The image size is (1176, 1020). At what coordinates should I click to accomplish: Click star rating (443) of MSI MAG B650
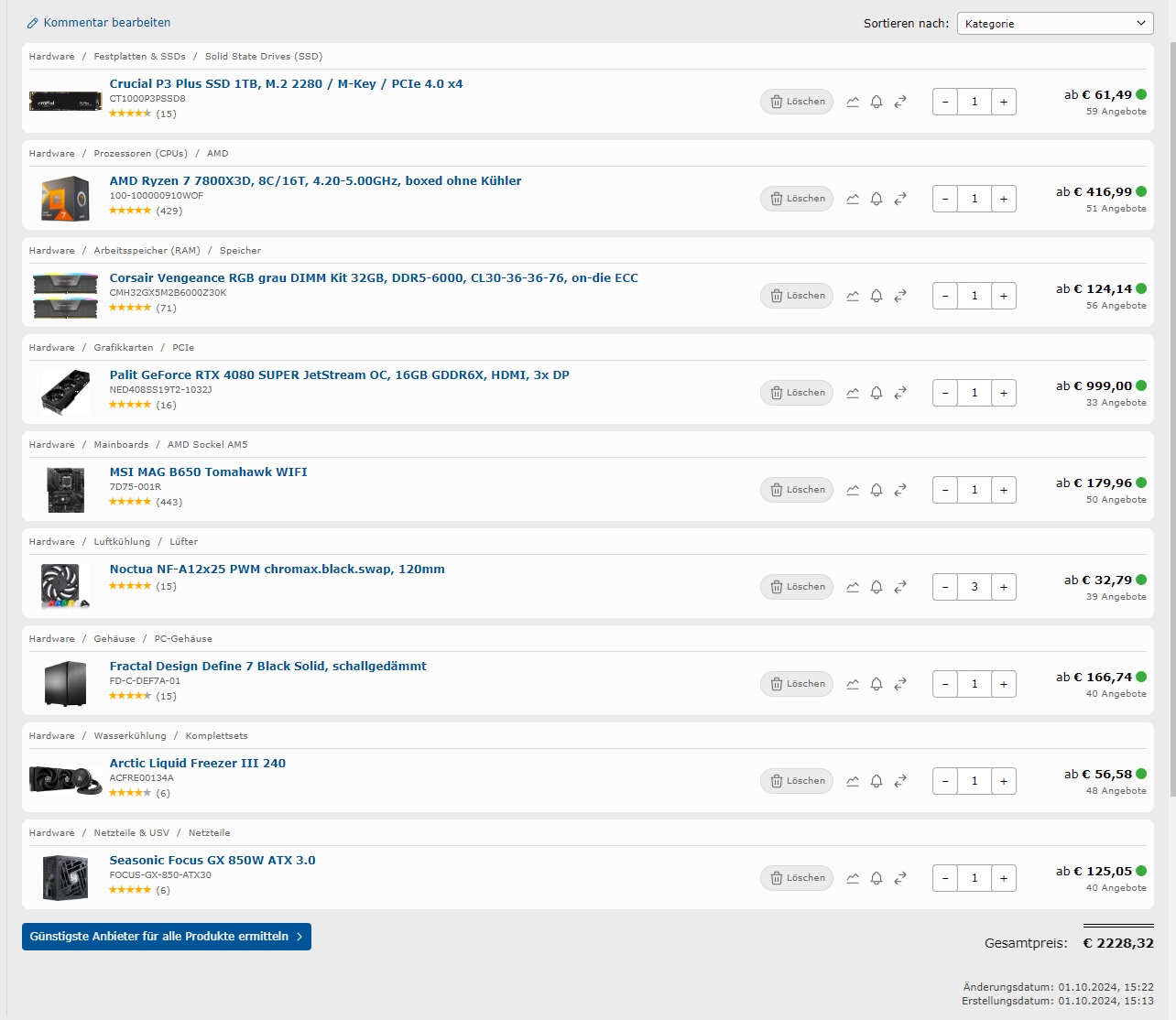tap(146, 502)
